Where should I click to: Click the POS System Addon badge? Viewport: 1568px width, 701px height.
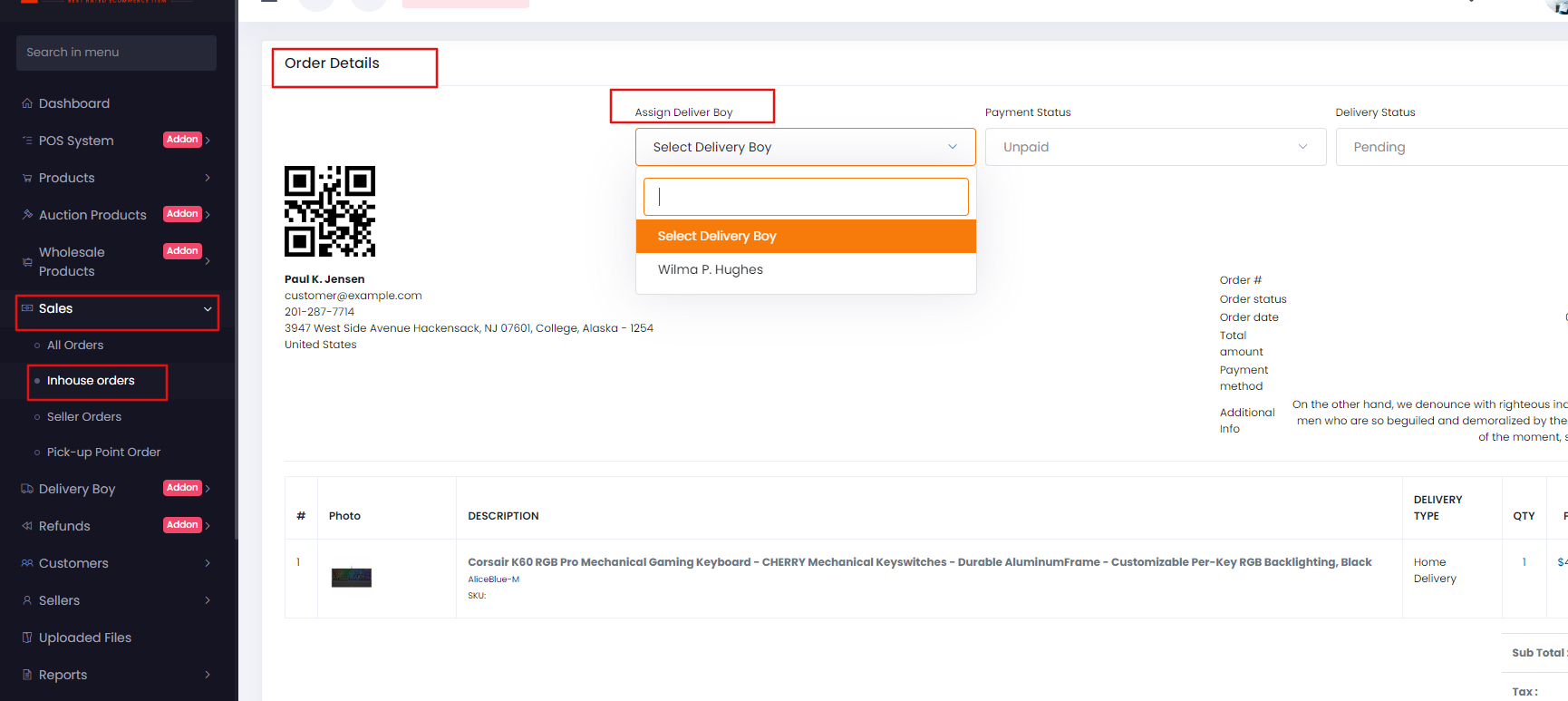pyautogui.click(x=182, y=140)
